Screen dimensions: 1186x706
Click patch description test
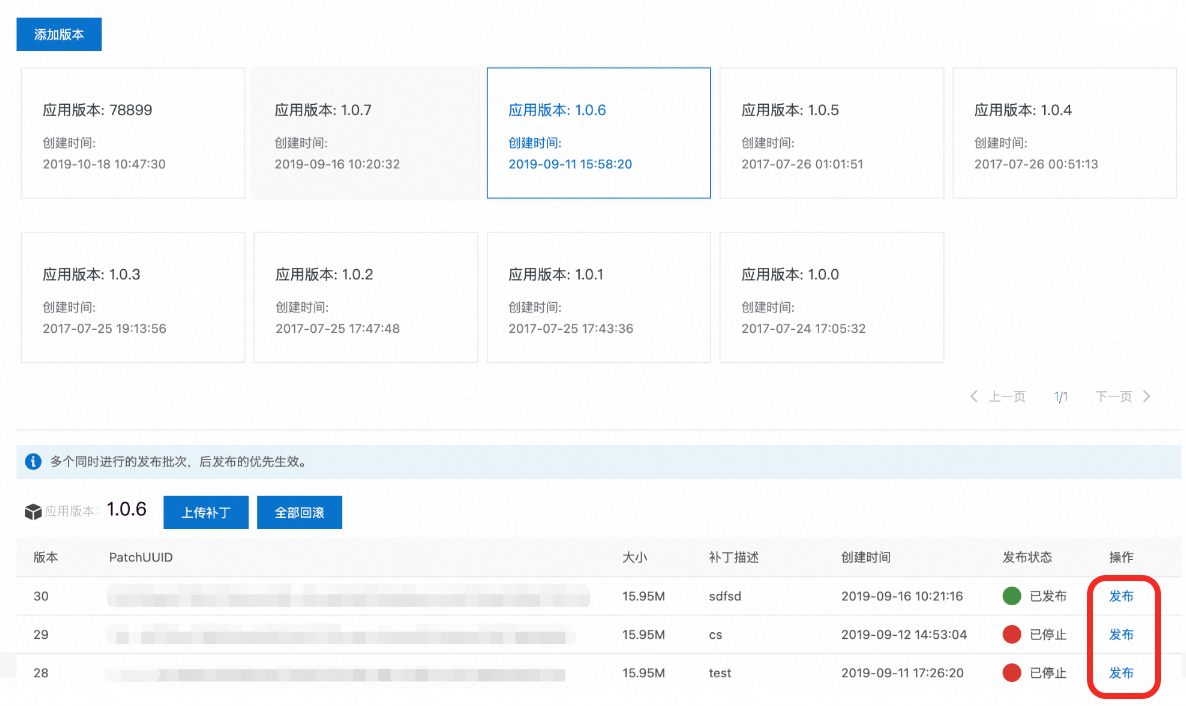pyautogui.click(x=720, y=673)
